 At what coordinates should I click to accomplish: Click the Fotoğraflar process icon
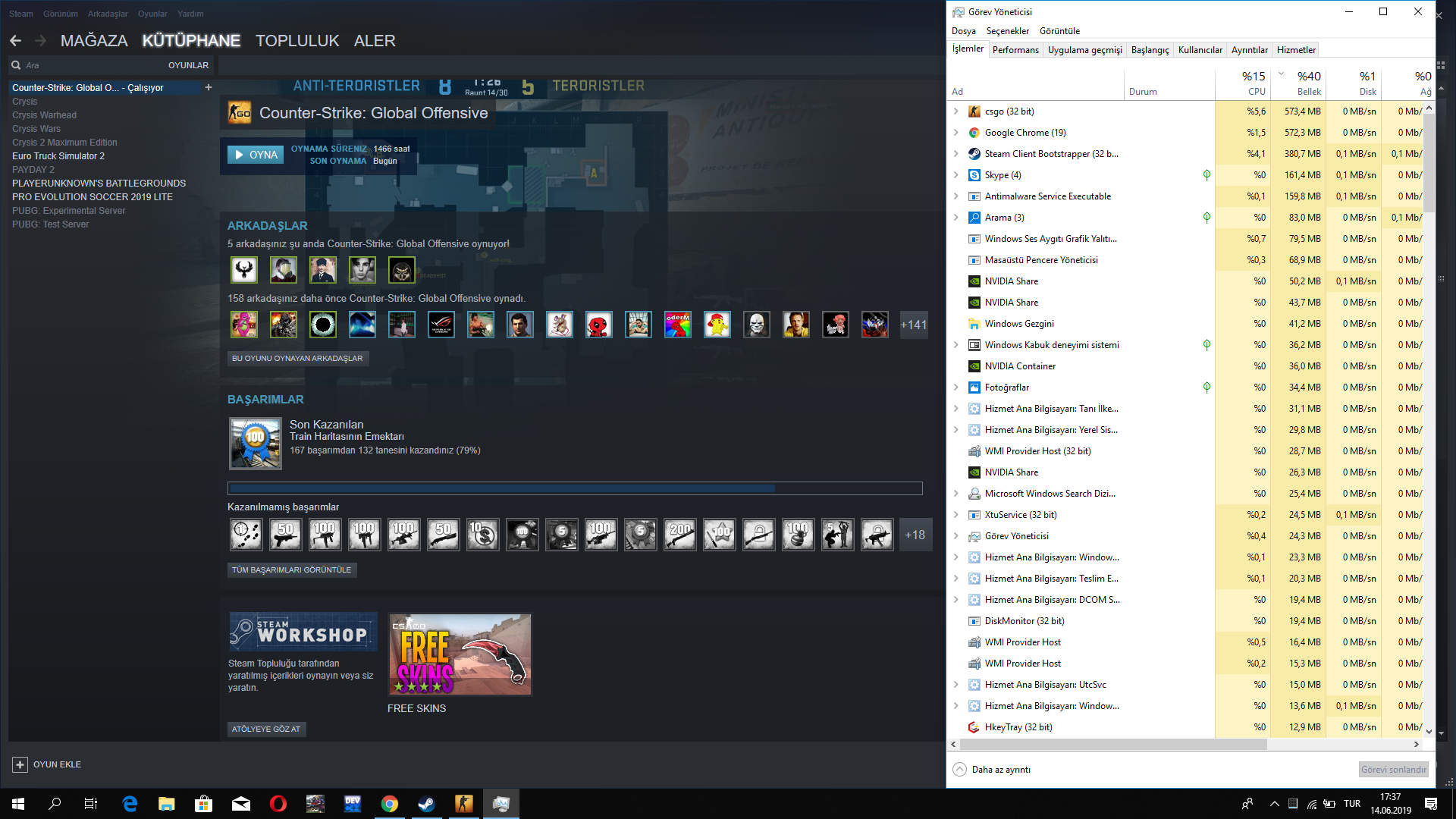[974, 388]
